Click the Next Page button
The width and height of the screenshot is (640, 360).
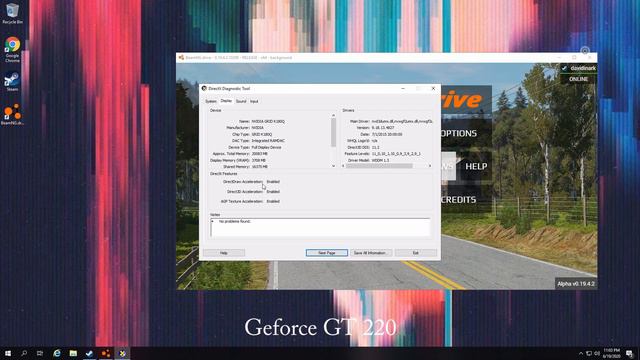(x=327, y=253)
